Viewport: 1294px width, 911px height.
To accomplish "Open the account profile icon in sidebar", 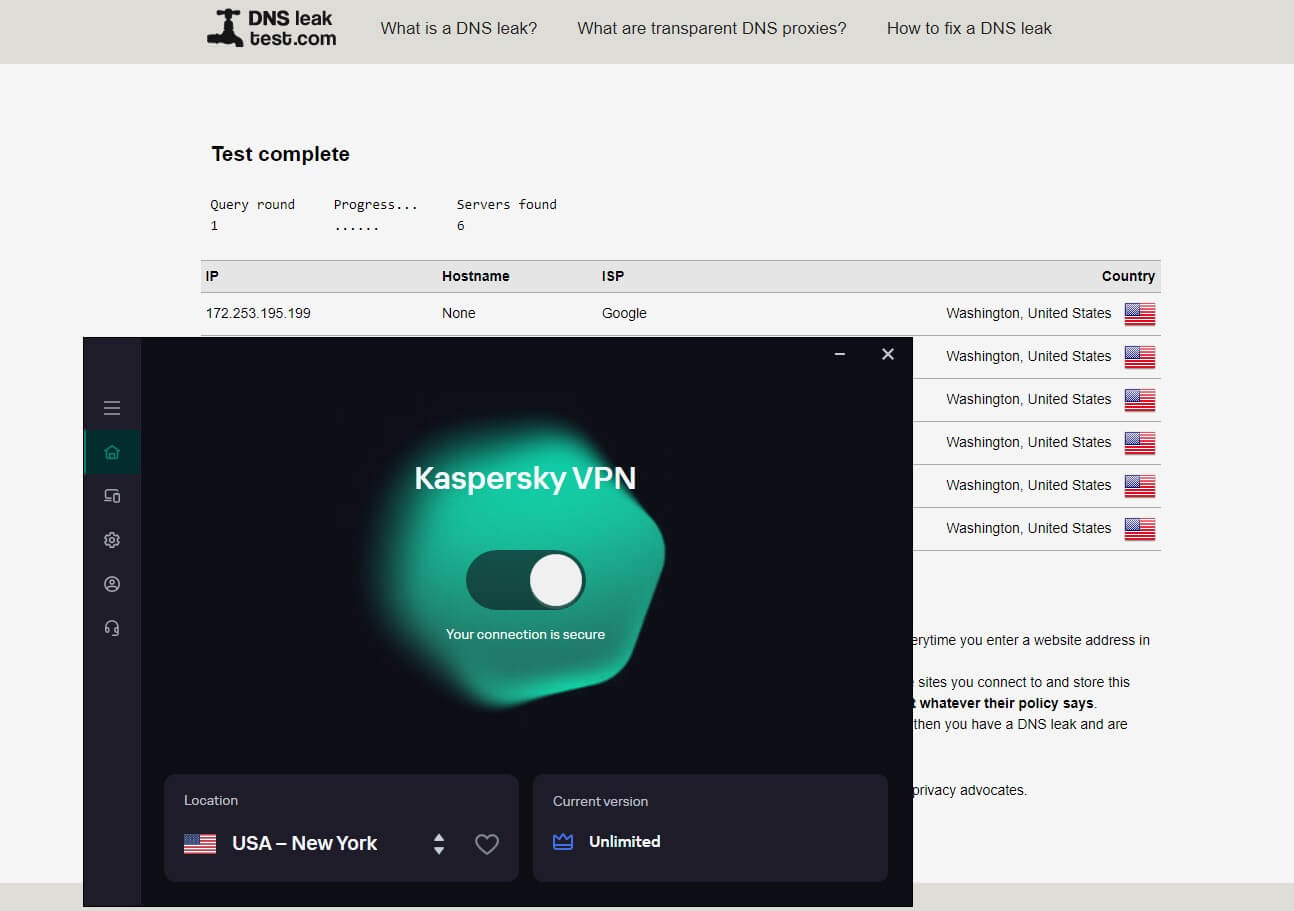I will tap(112, 584).
